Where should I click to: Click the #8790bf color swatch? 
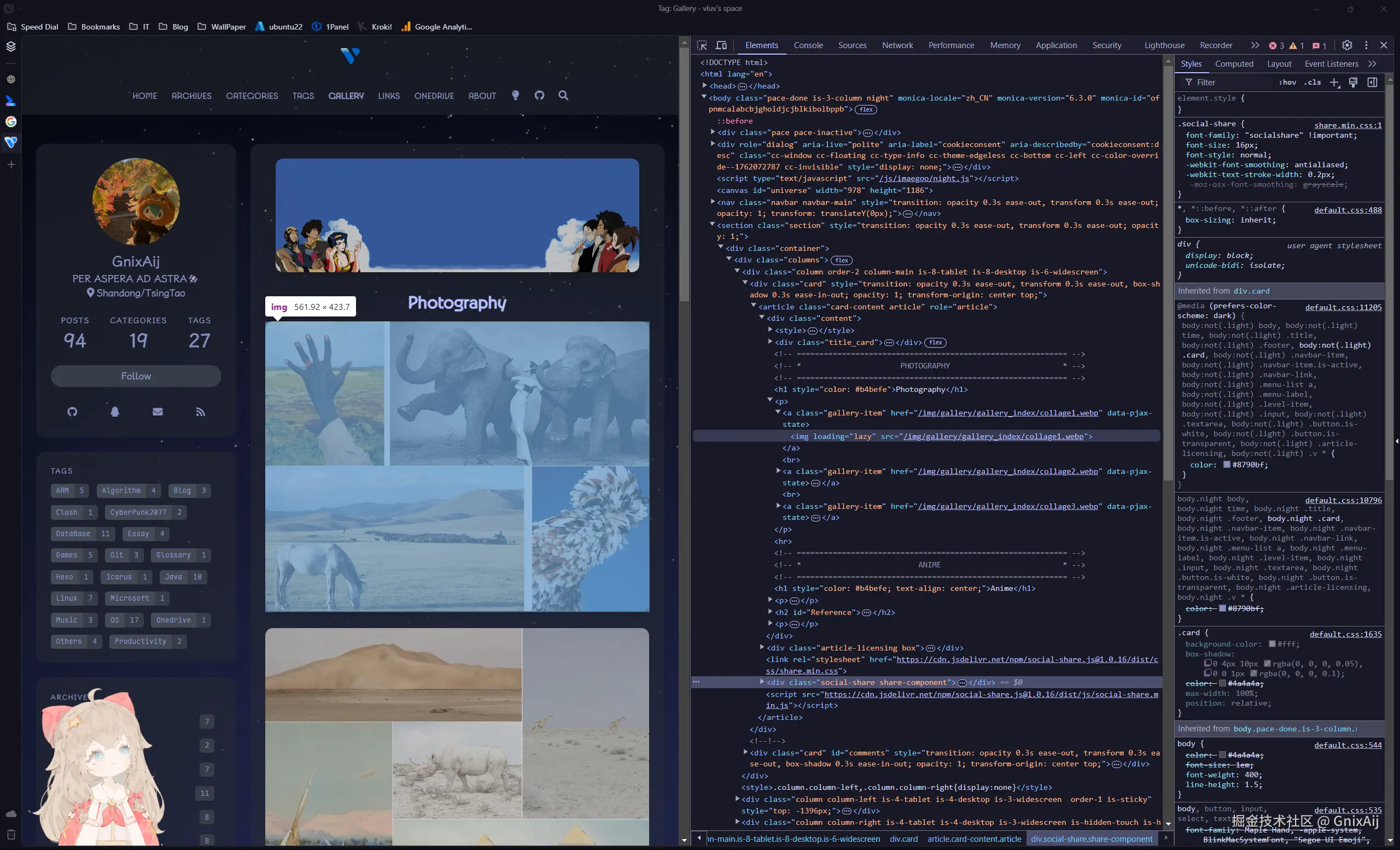(1227, 465)
